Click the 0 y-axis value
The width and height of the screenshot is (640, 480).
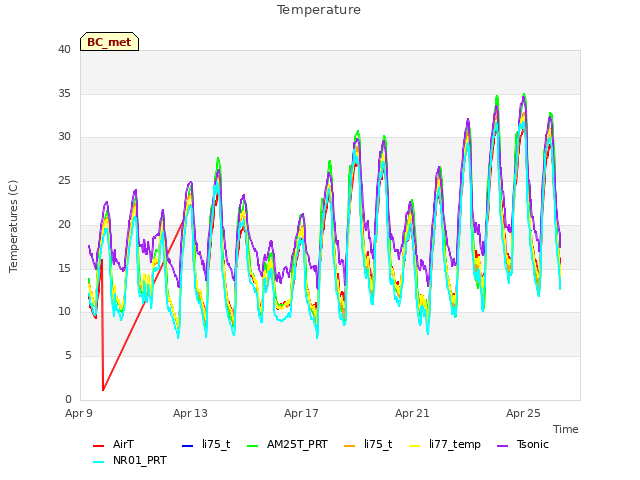pyautogui.click(x=68, y=399)
